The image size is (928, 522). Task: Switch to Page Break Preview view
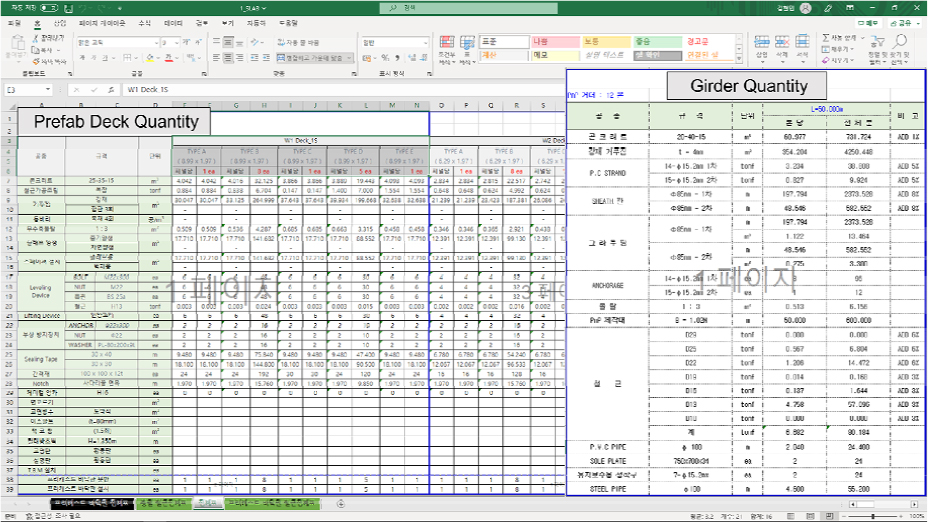click(x=830, y=516)
